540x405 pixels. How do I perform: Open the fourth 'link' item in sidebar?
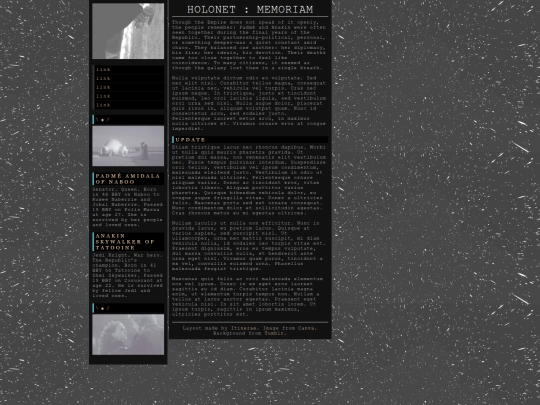[128, 96]
